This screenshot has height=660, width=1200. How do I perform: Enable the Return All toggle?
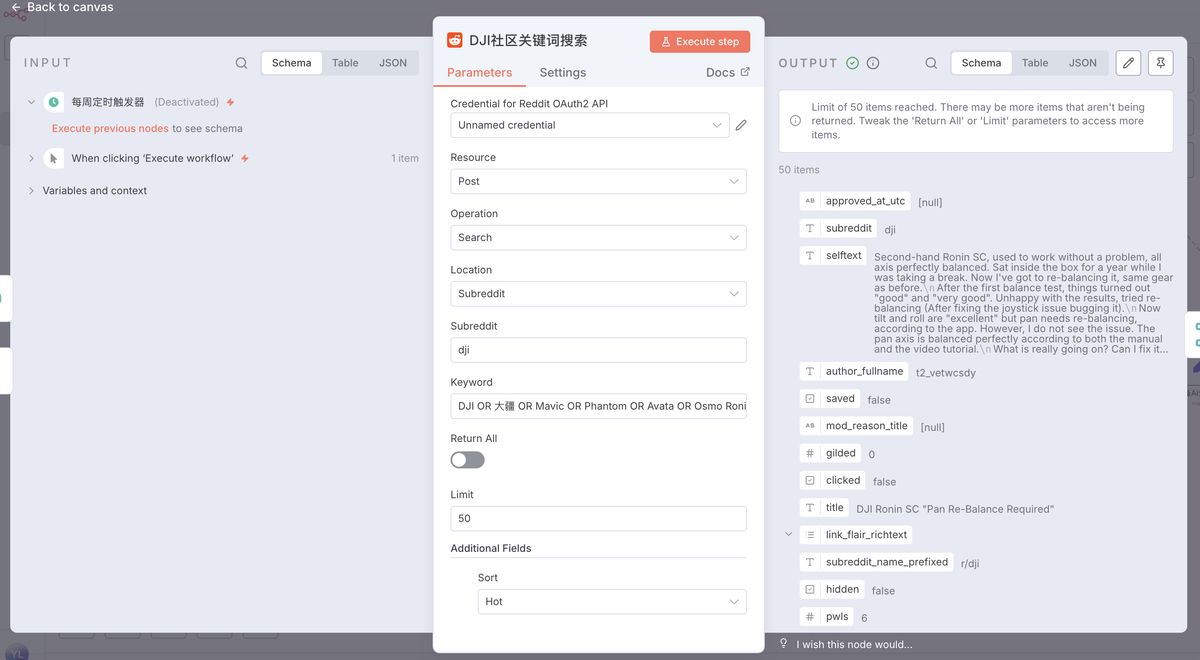click(466, 459)
